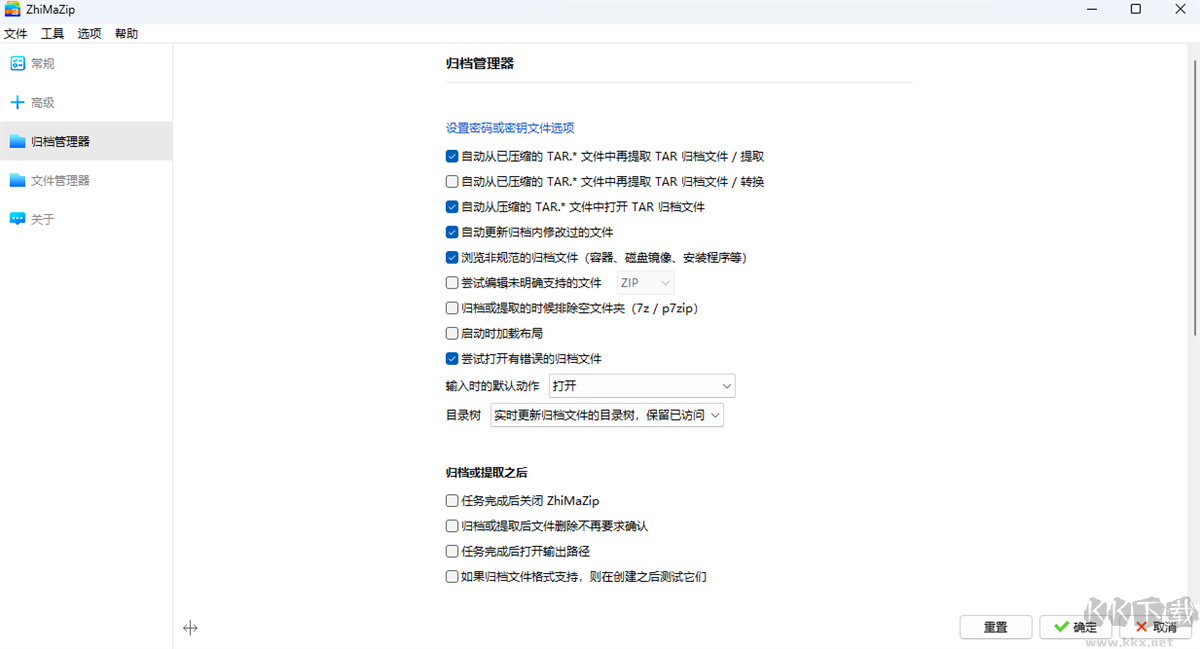Open the 文件管理器 folder icon
The image size is (1200, 649).
point(17,180)
